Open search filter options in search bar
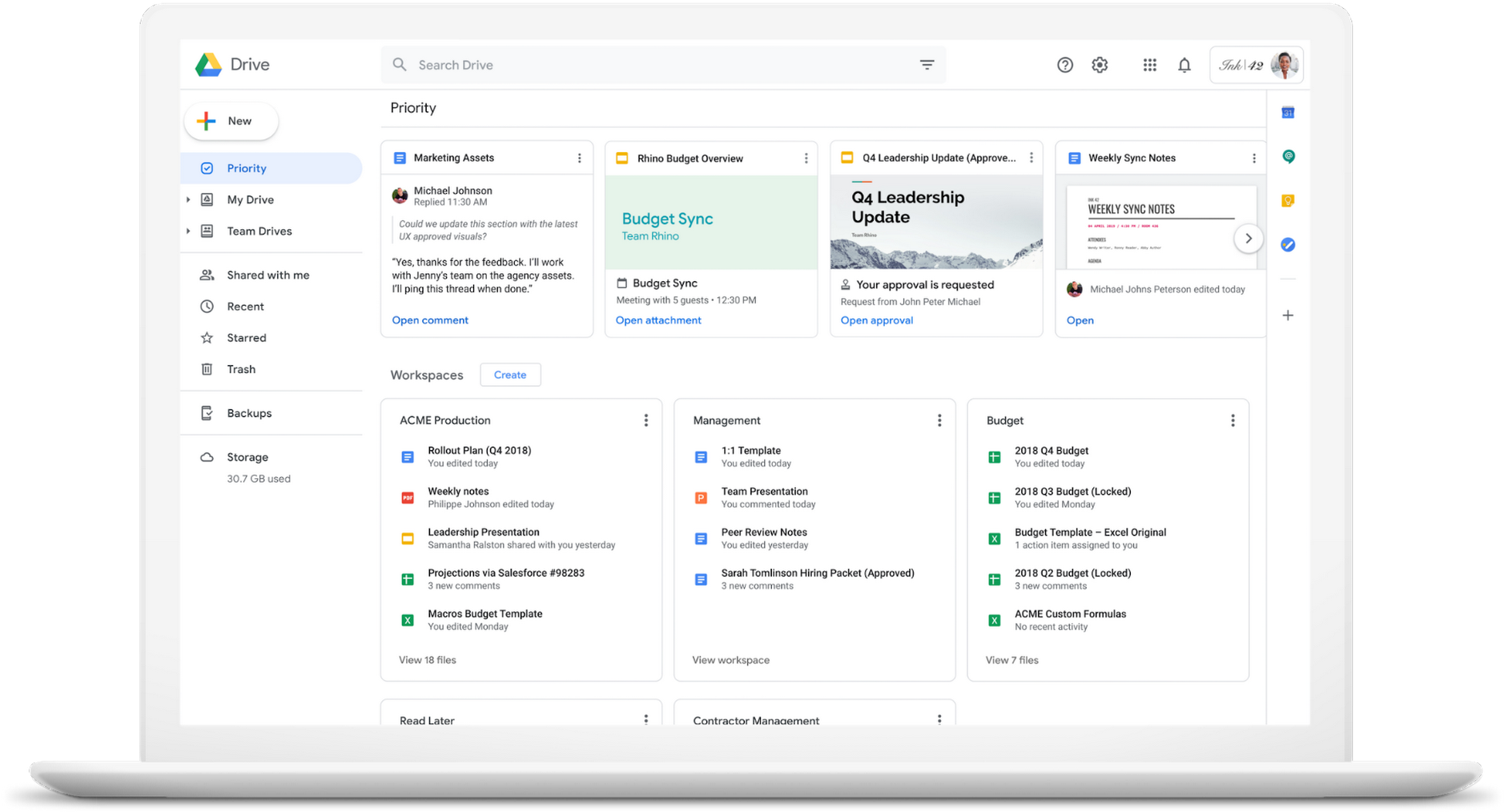Image resolution: width=1504 pixels, height=812 pixels. pos(927,65)
